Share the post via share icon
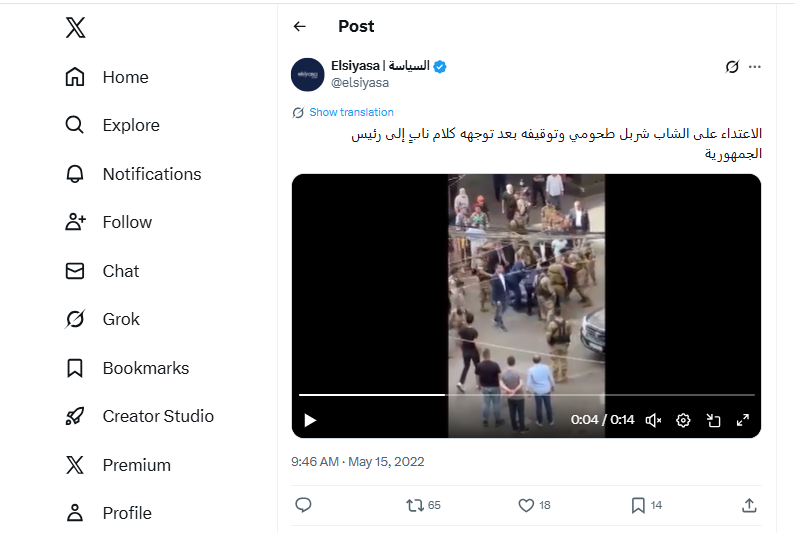 pos(749,506)
